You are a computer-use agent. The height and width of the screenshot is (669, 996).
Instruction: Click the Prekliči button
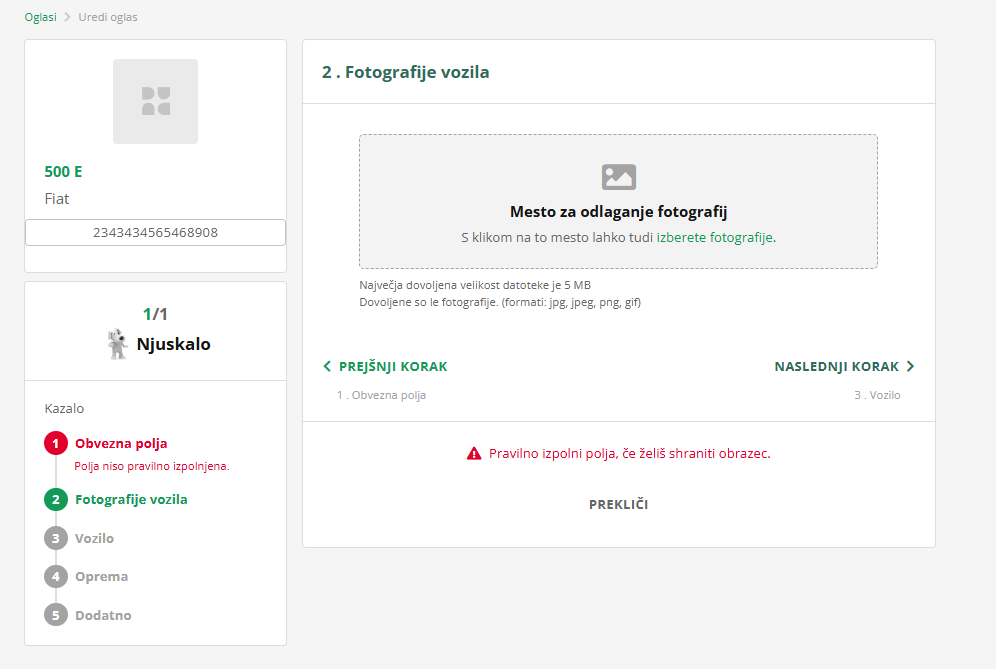click(x=618, y=504)
